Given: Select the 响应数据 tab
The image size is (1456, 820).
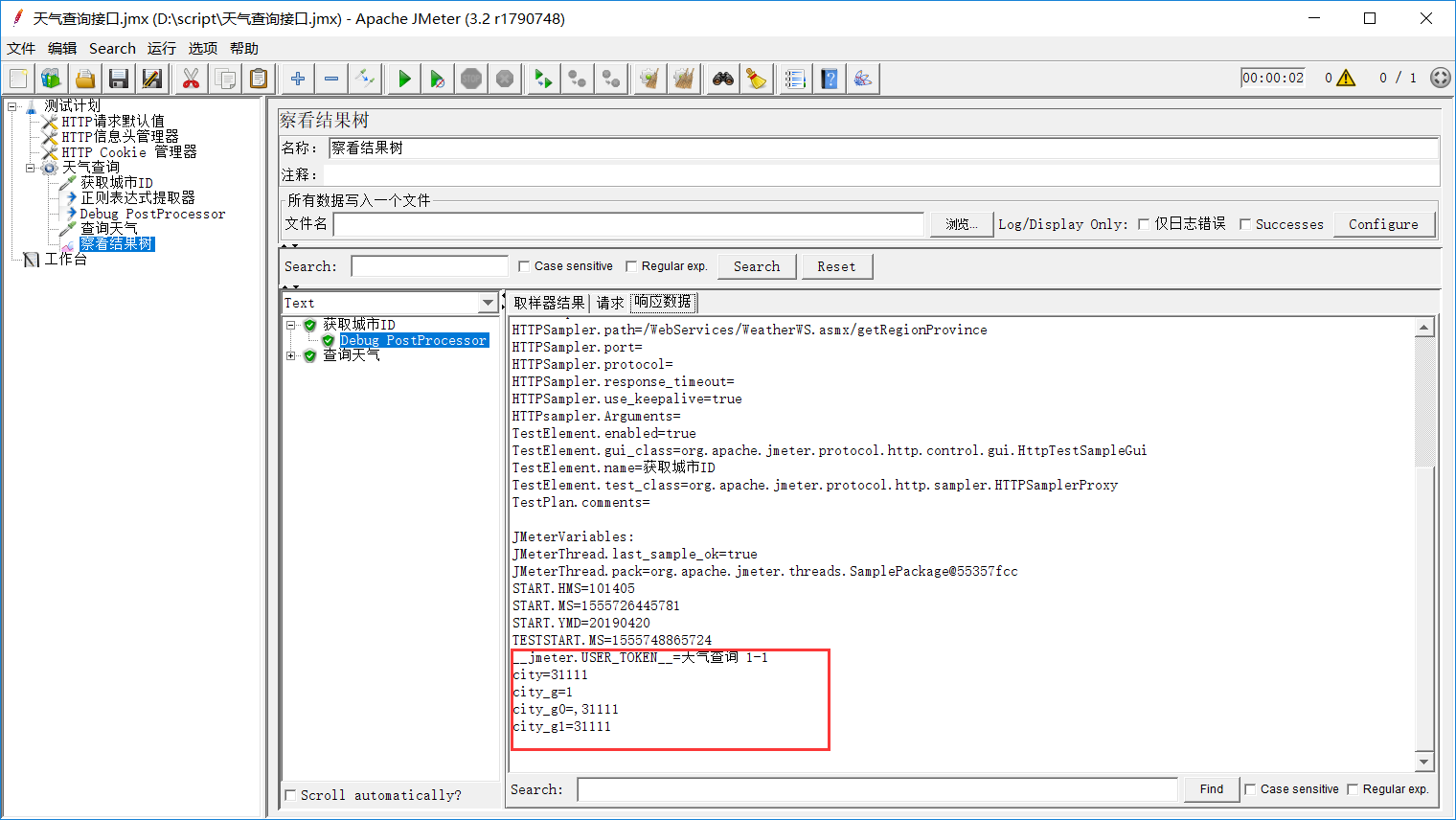Looking at the screenshot, I should point(663,302).
